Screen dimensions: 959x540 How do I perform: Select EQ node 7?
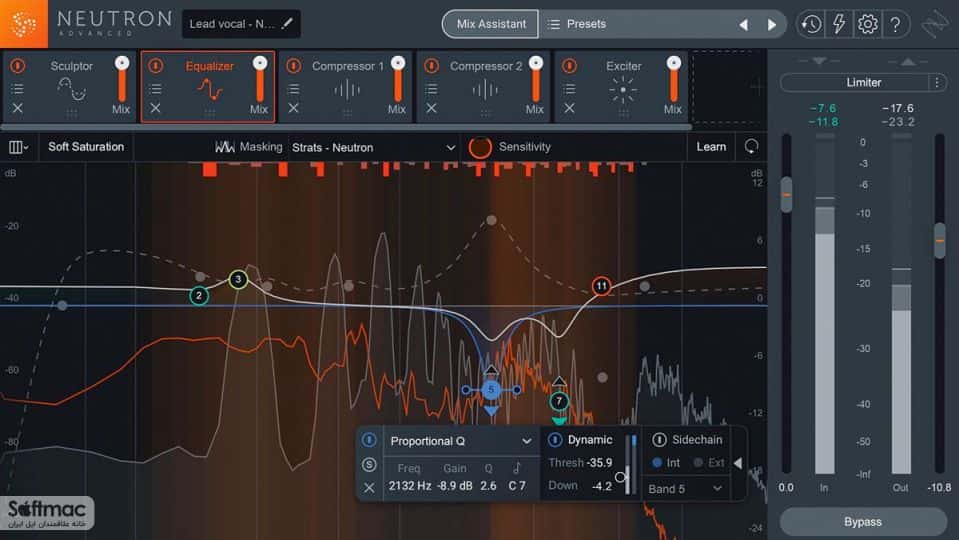pyautogui.click(x=558, y=401)
